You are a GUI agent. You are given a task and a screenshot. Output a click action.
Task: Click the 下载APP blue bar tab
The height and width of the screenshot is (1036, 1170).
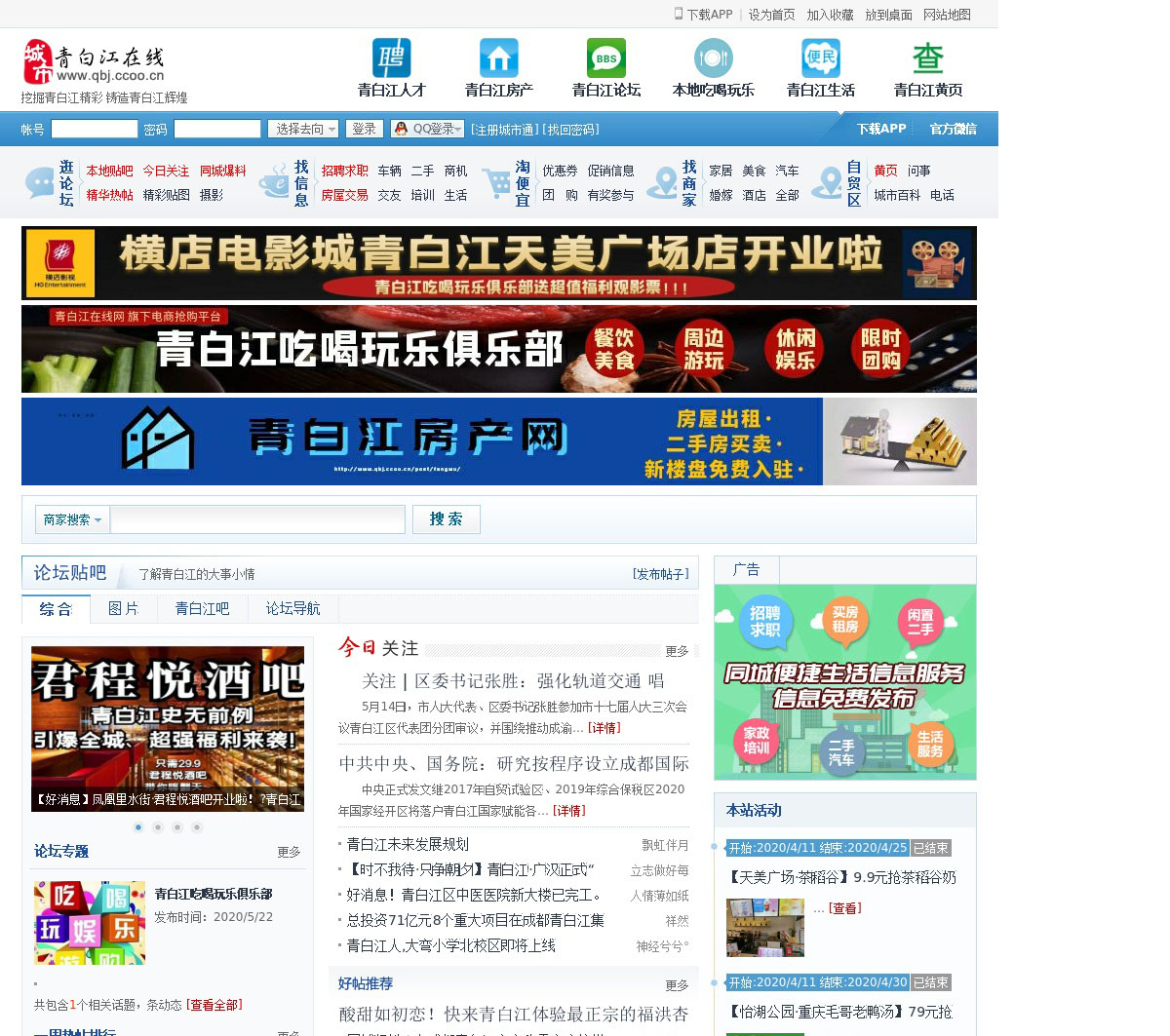tap(881, 129)
